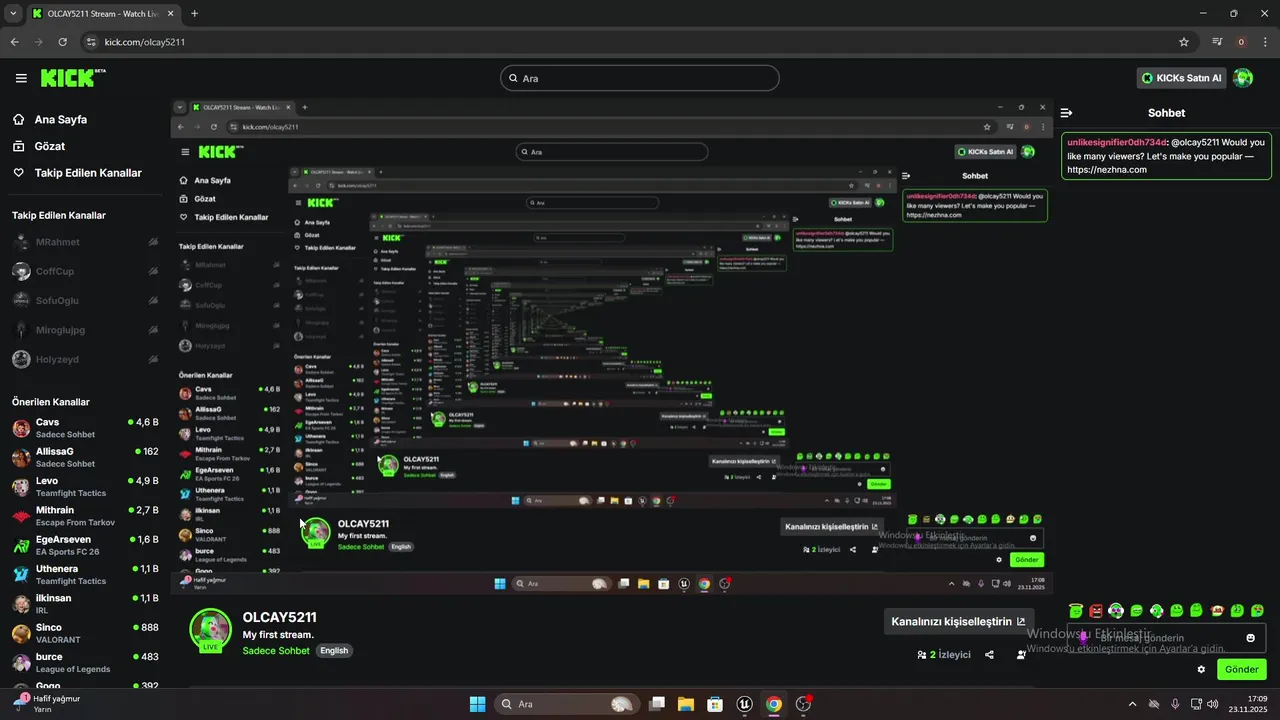Open followed channel MRahmet in the outer sidebar

[x=85, y=242]
